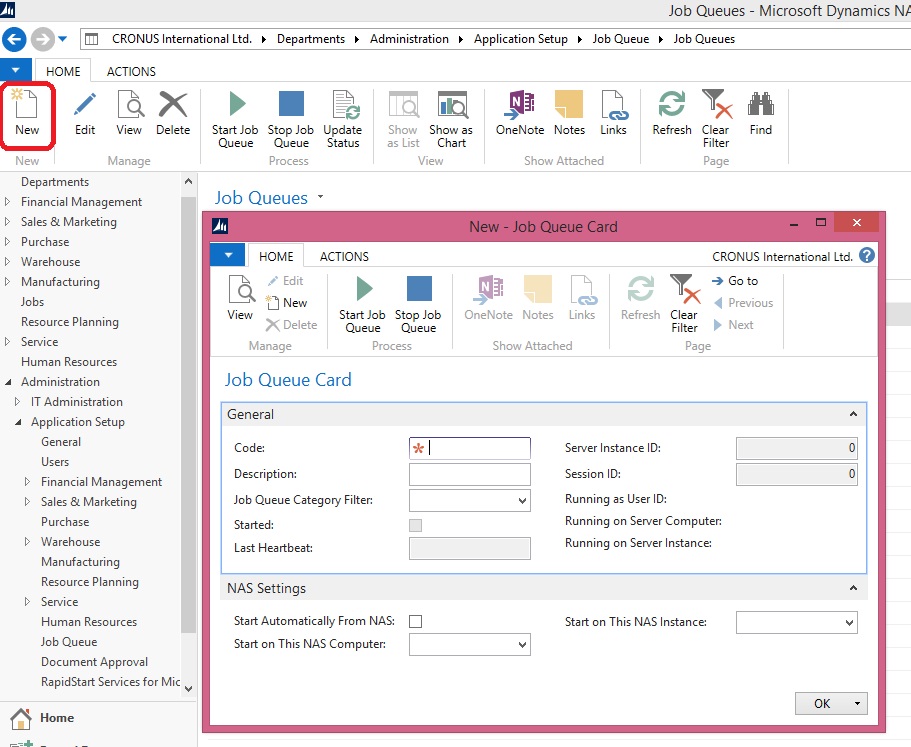
Task: Click the New icon in main ribbon
Action: tap(27, 113)
